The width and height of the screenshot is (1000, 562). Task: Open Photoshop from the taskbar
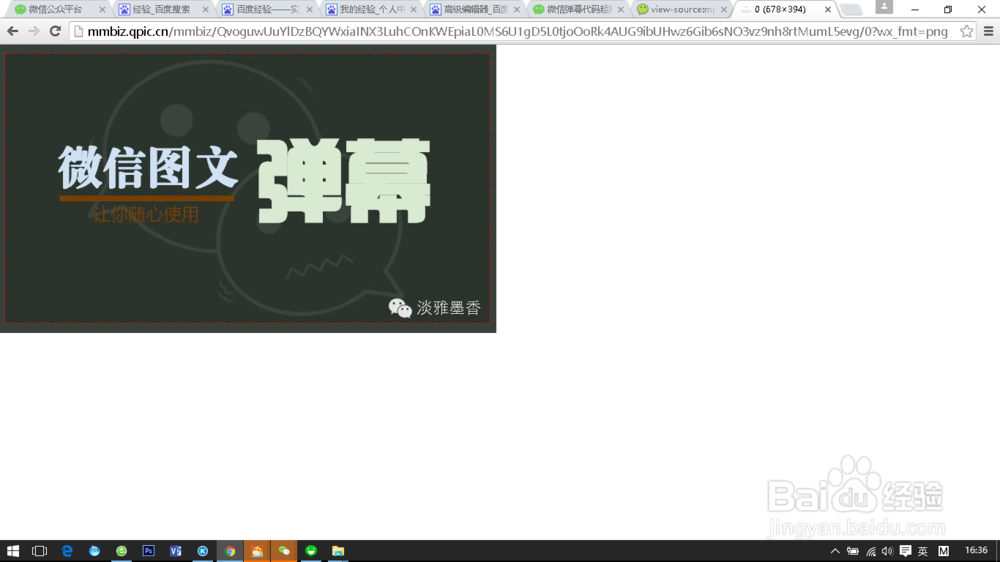point(149,551)
